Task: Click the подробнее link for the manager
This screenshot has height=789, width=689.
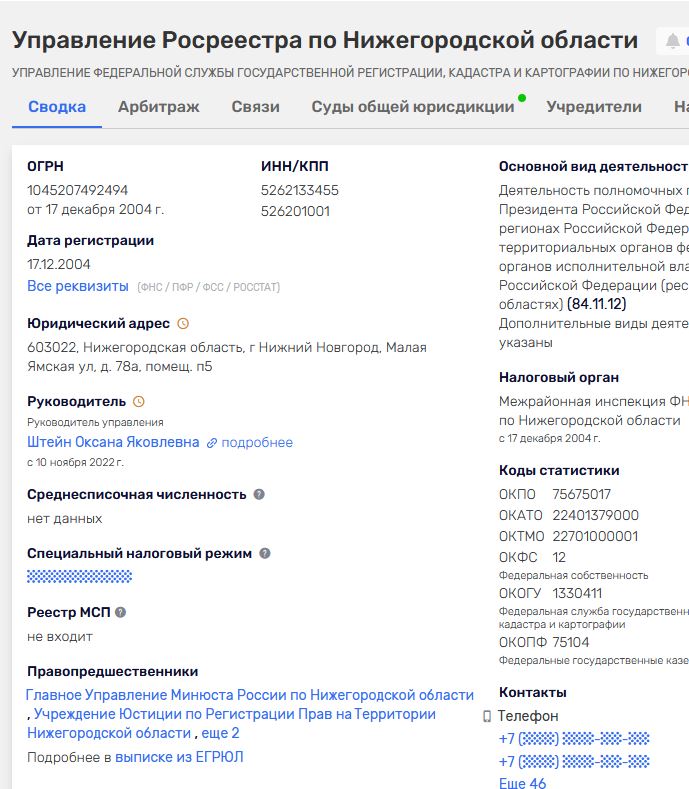Action: pos(257,442)
